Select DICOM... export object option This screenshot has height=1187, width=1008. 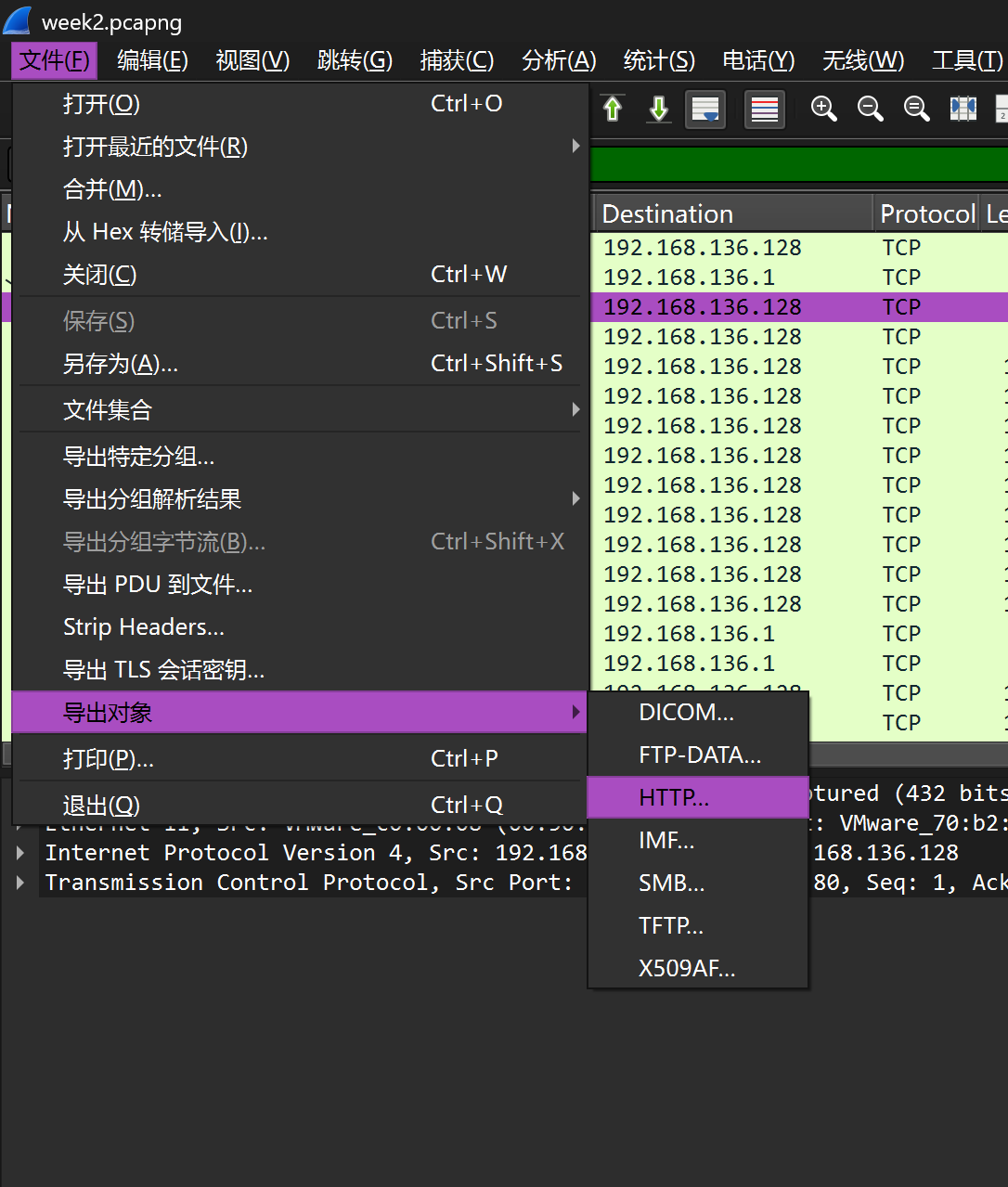click(x=698, y=713)
